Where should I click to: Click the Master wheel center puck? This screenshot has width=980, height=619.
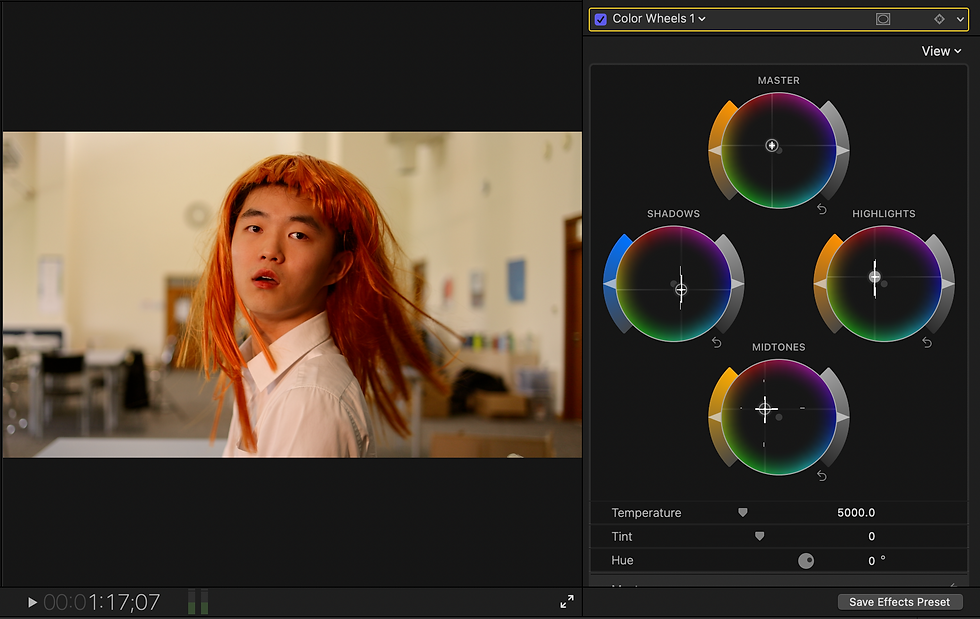[772, 145]
